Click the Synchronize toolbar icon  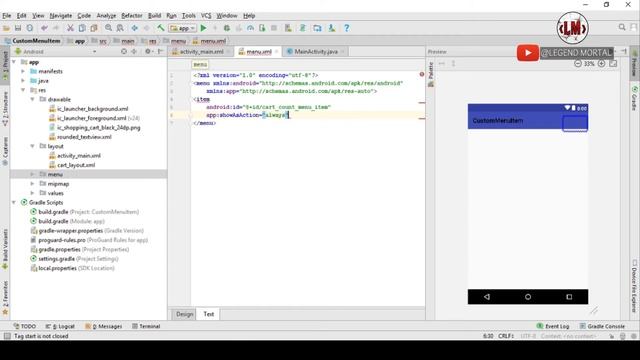[x=30, y=28]
